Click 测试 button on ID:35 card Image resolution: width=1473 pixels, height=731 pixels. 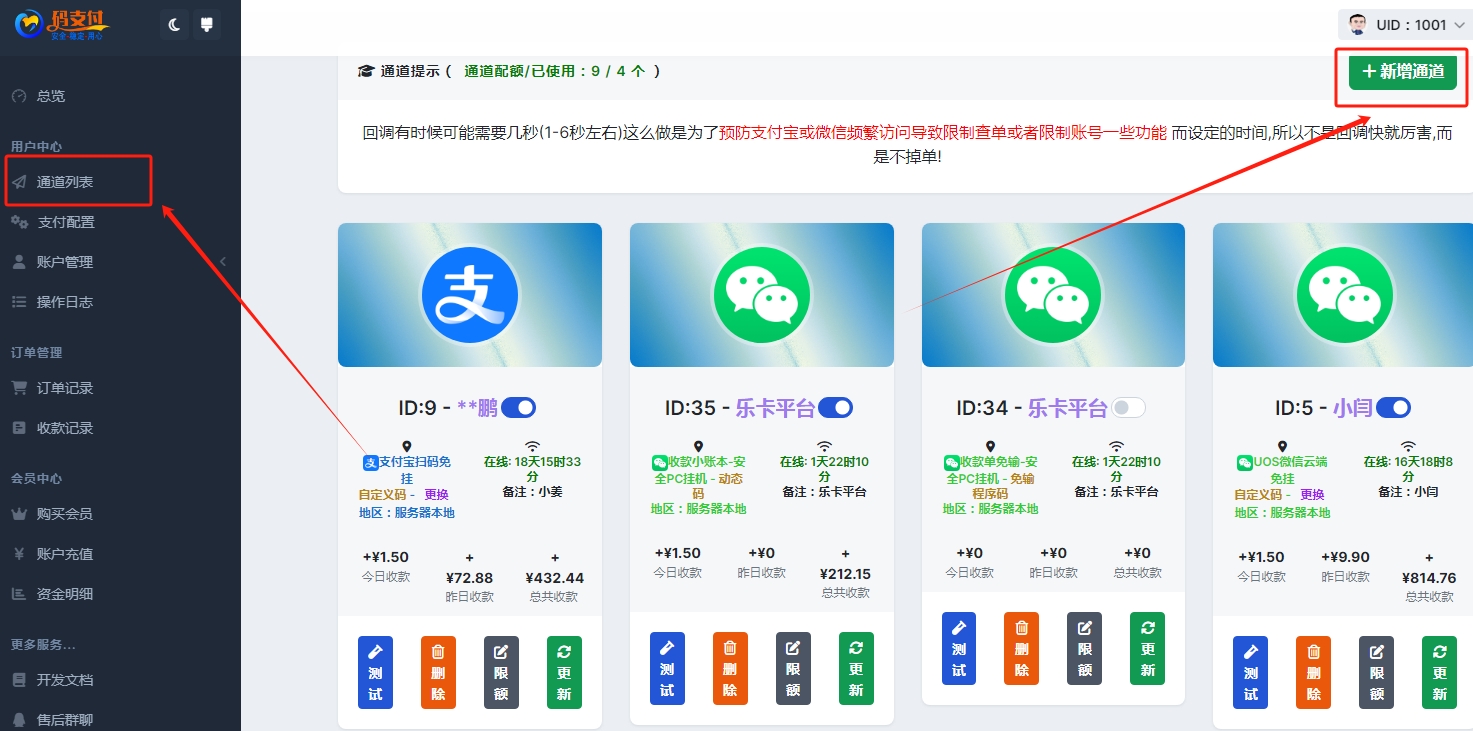point(667,668)
